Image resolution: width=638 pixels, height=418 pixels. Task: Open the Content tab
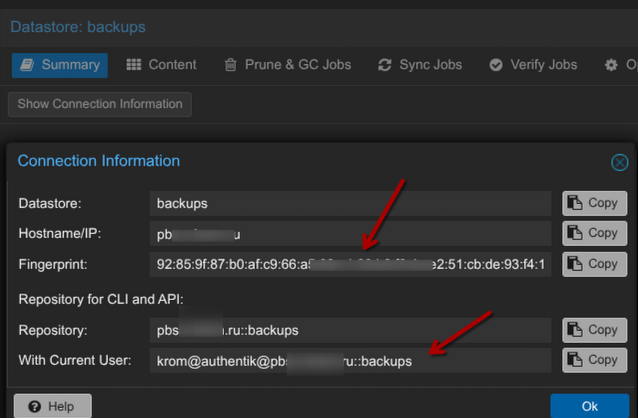click(161, 65)
